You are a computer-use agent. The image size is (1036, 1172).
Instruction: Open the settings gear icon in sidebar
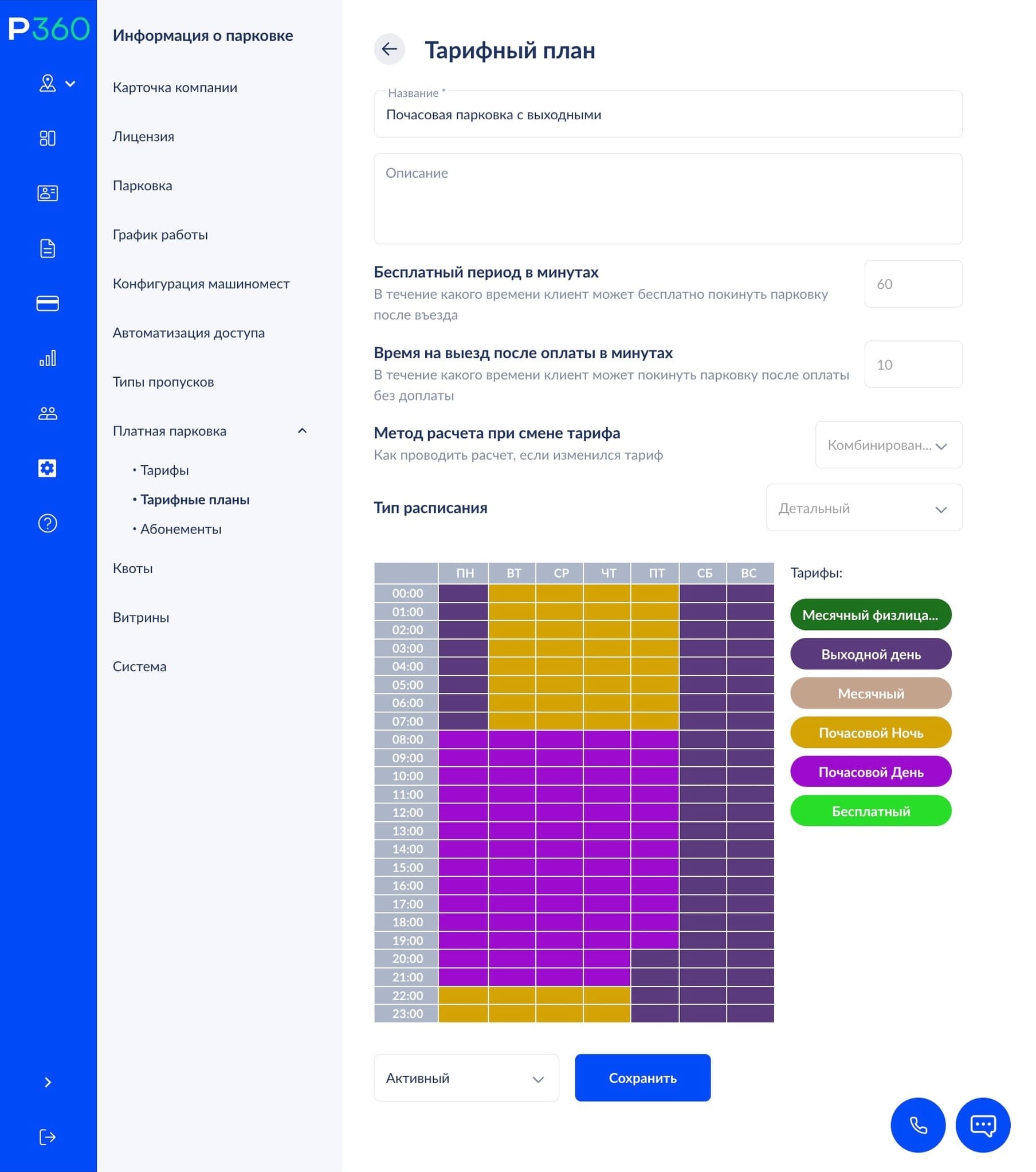coord(48,468)
